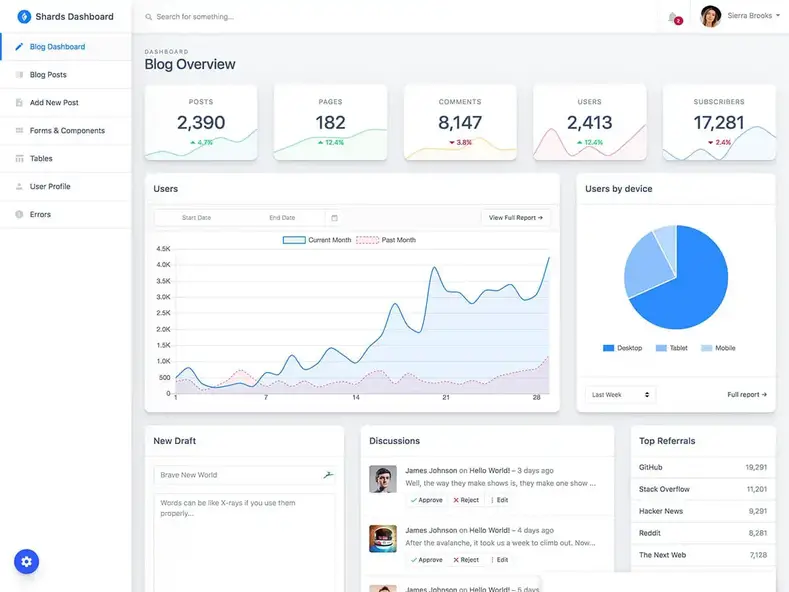Approve James Johnson's first comment
This screenshot has width=789, height=592.
click(x=426, y=500)
